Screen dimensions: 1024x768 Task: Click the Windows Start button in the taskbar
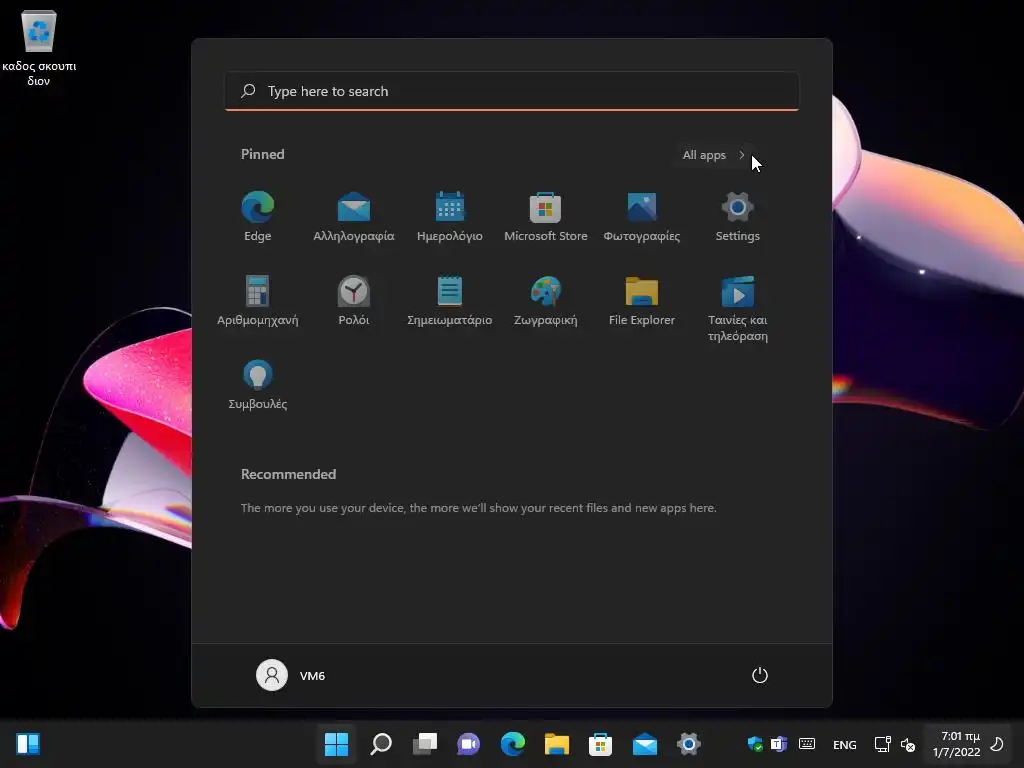(x=336, y=744)
